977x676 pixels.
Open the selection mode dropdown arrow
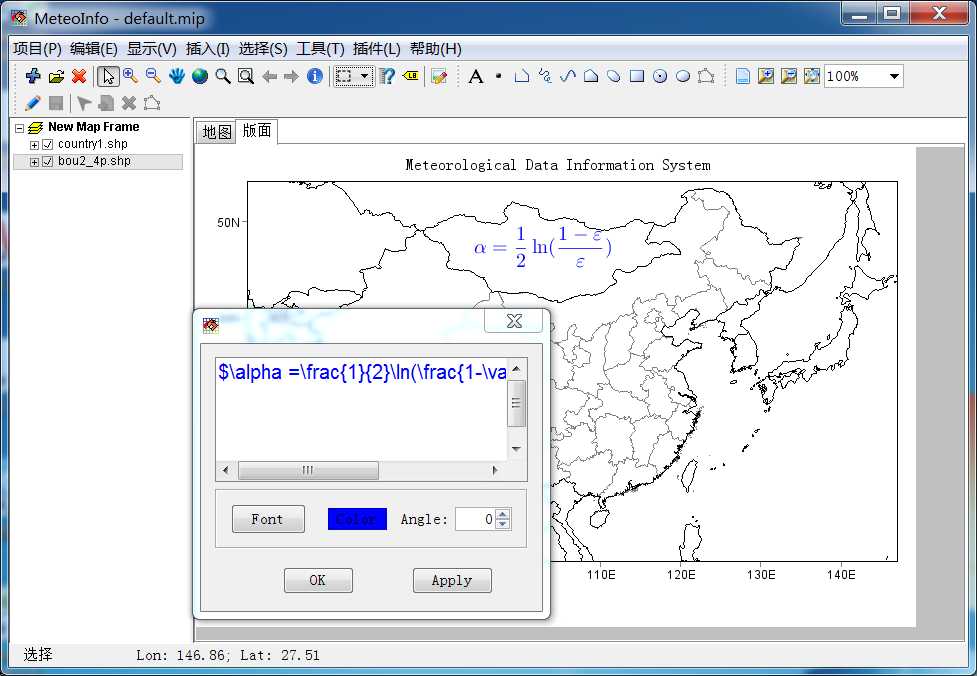coord(365,76)
